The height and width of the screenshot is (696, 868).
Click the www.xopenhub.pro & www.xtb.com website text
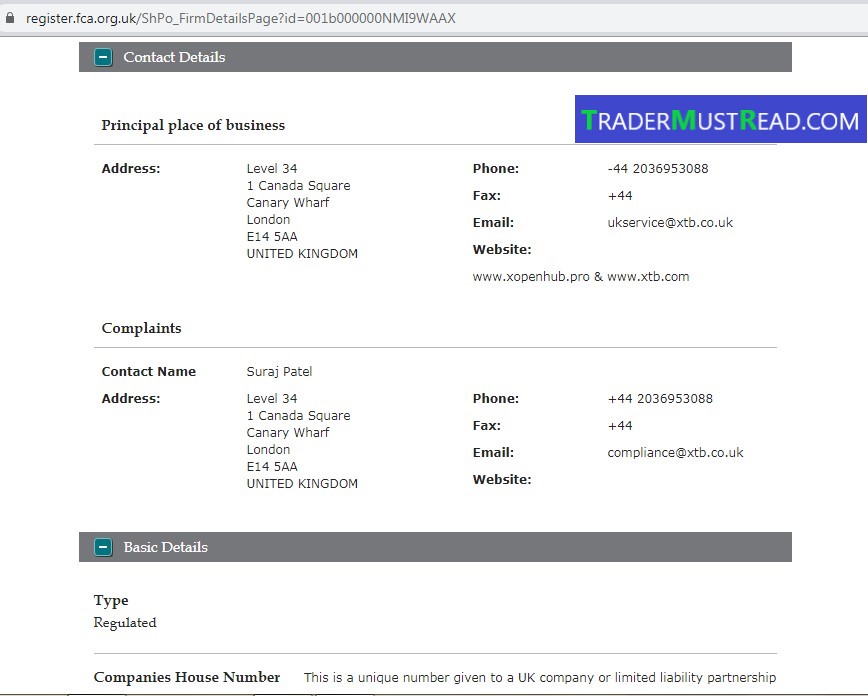tap(581, 276)
